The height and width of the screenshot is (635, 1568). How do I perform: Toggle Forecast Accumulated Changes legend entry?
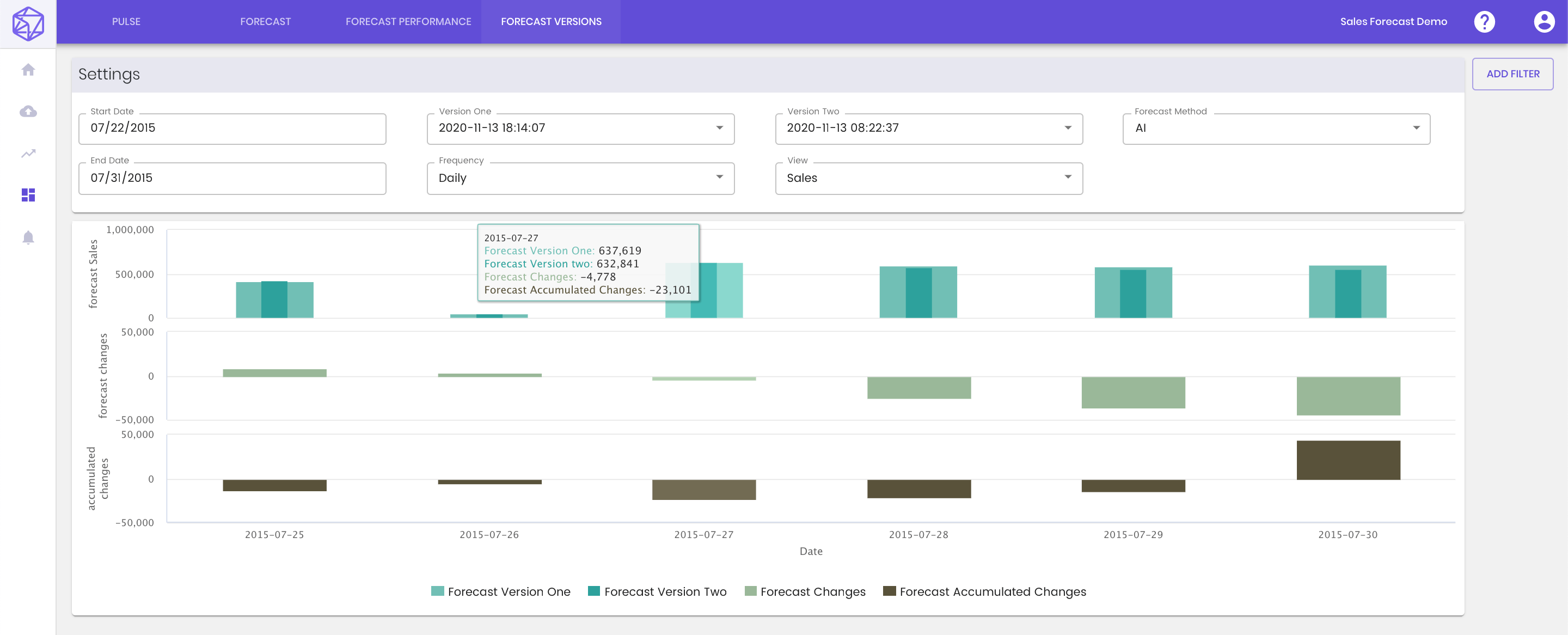coord(984,591)
